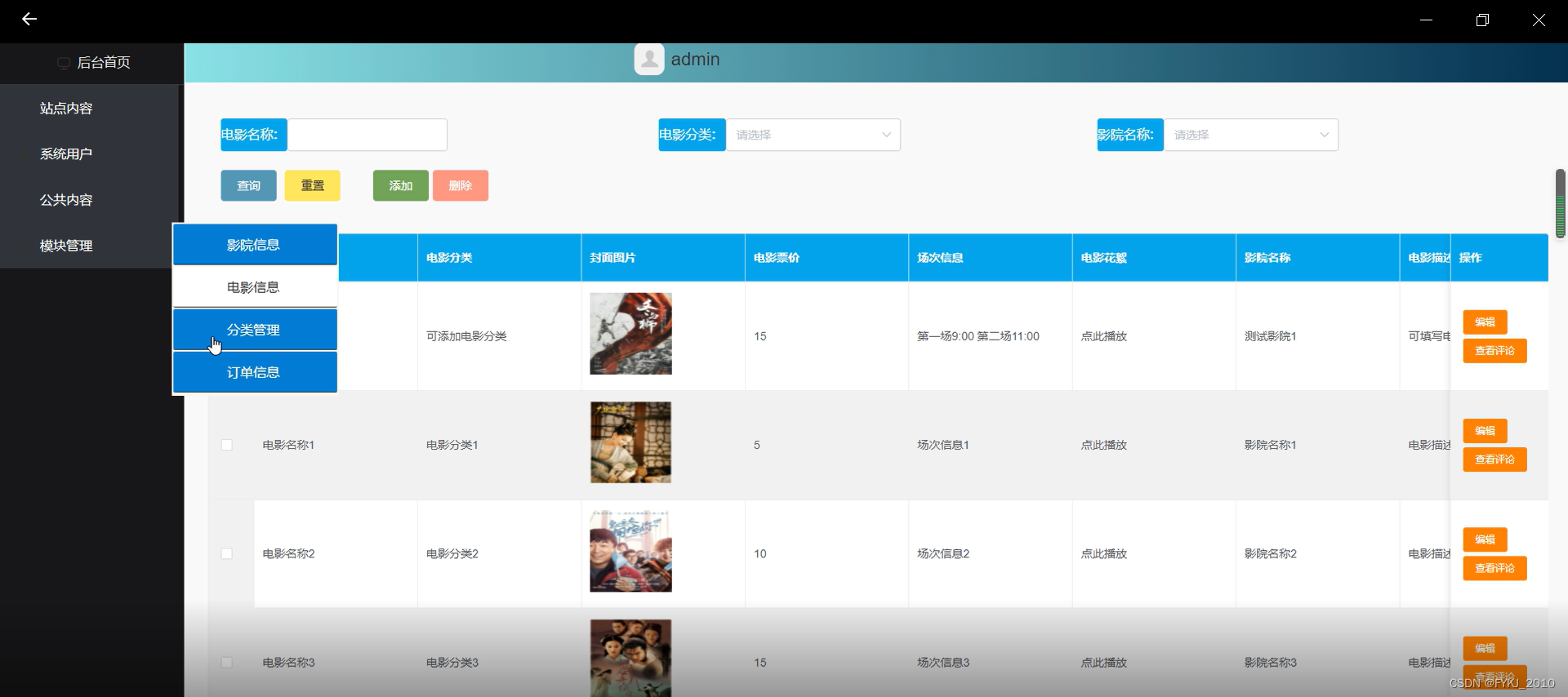Open the 电影分类 dropdown
The image size is (1568, 697).
(813, 135)
